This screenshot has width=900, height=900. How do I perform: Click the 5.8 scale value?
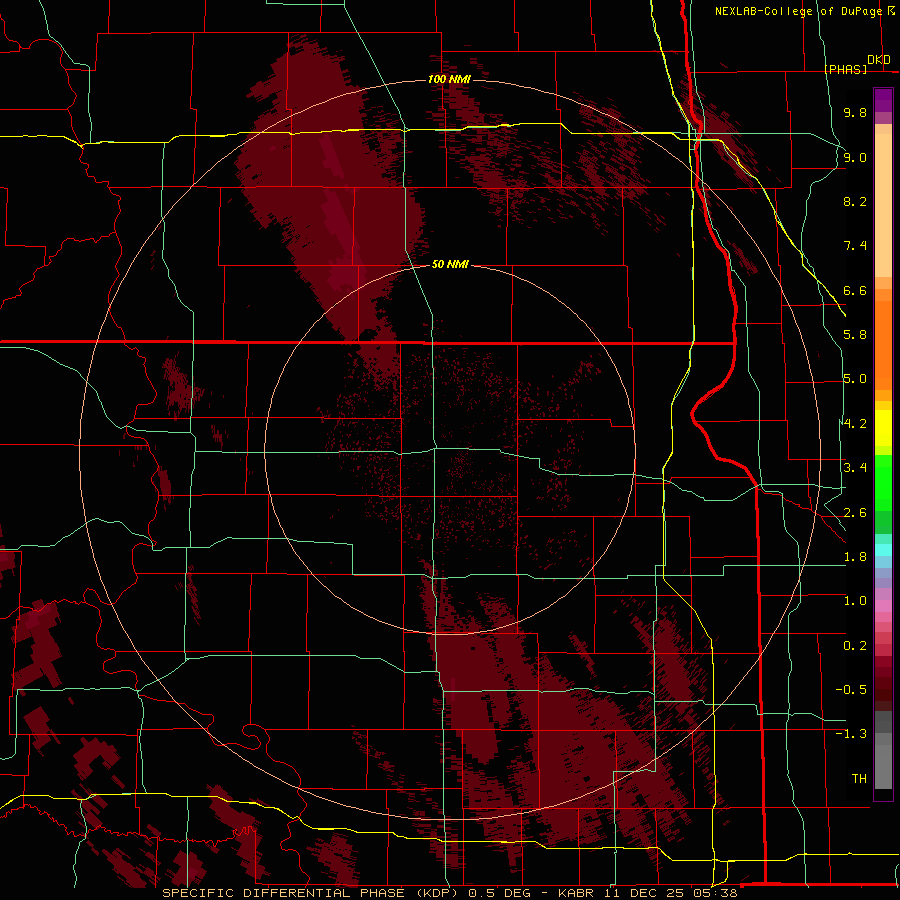855,335
